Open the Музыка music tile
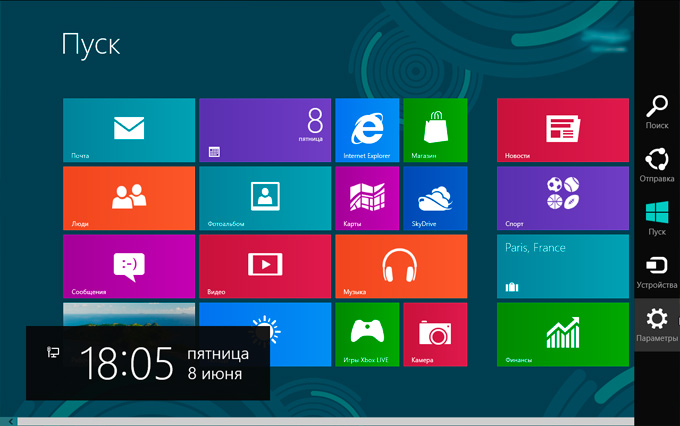Screen dimensions: 680x426 pos(401,266)
